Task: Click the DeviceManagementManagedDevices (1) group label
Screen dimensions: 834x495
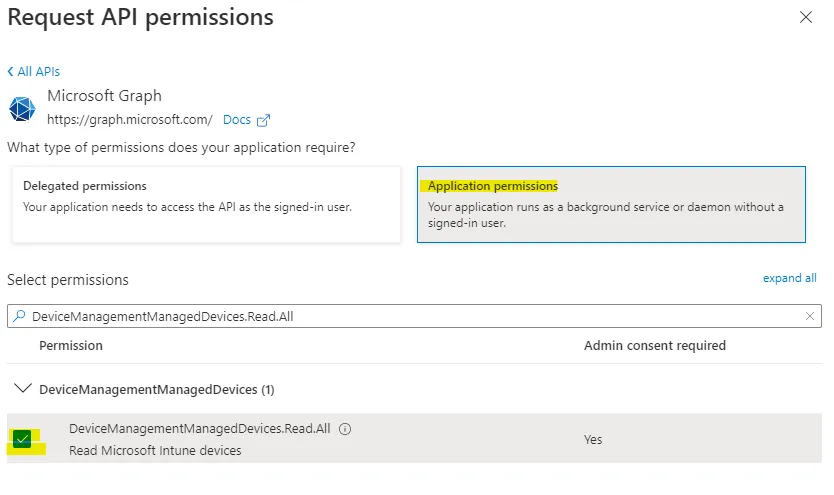Action: (x=157, y=390)
